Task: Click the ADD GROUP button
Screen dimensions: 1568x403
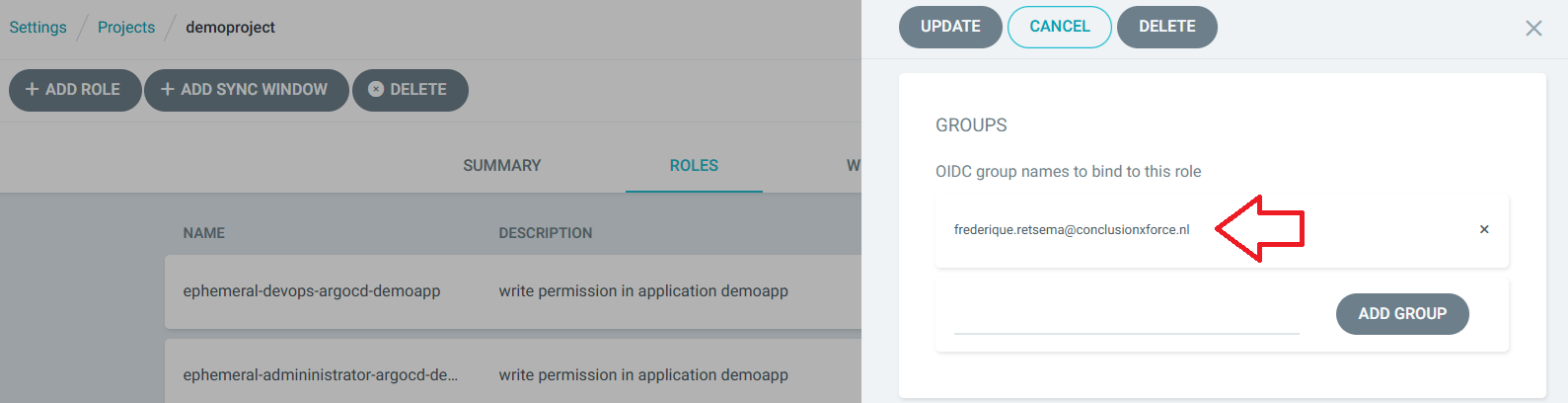Action: pos(1401,314)
